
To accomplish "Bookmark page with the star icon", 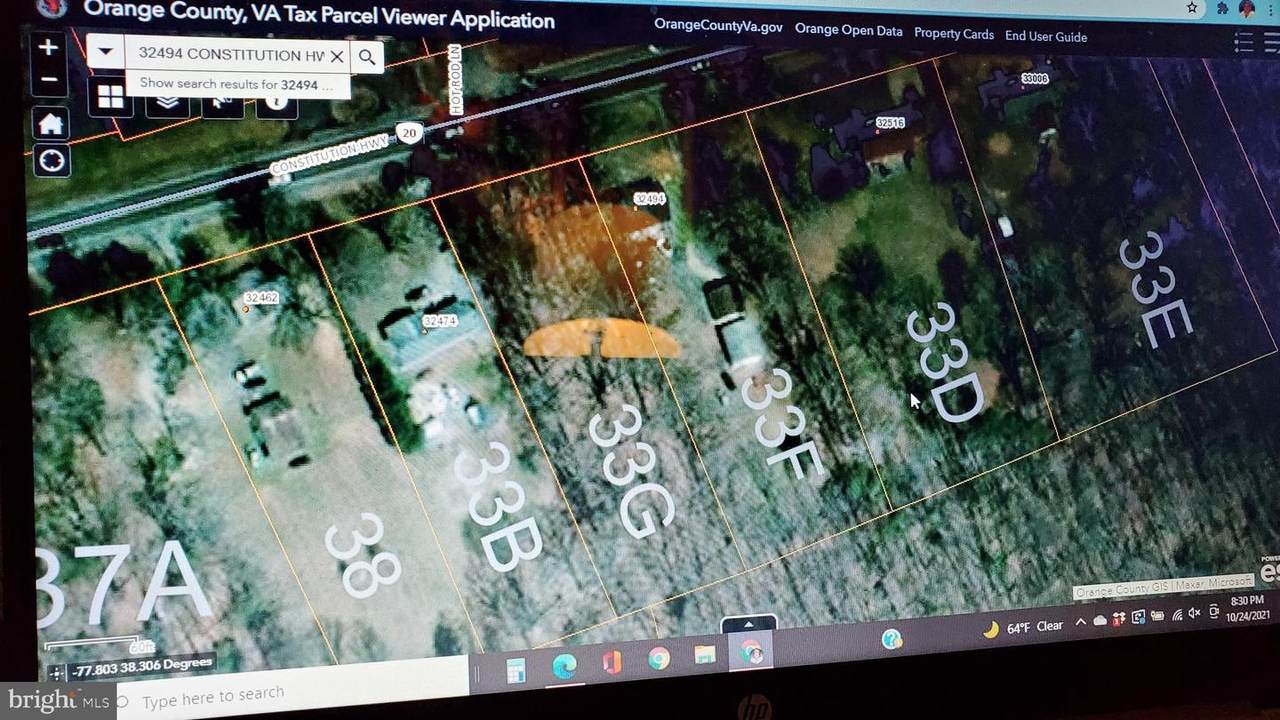I will pos(1192,7).
